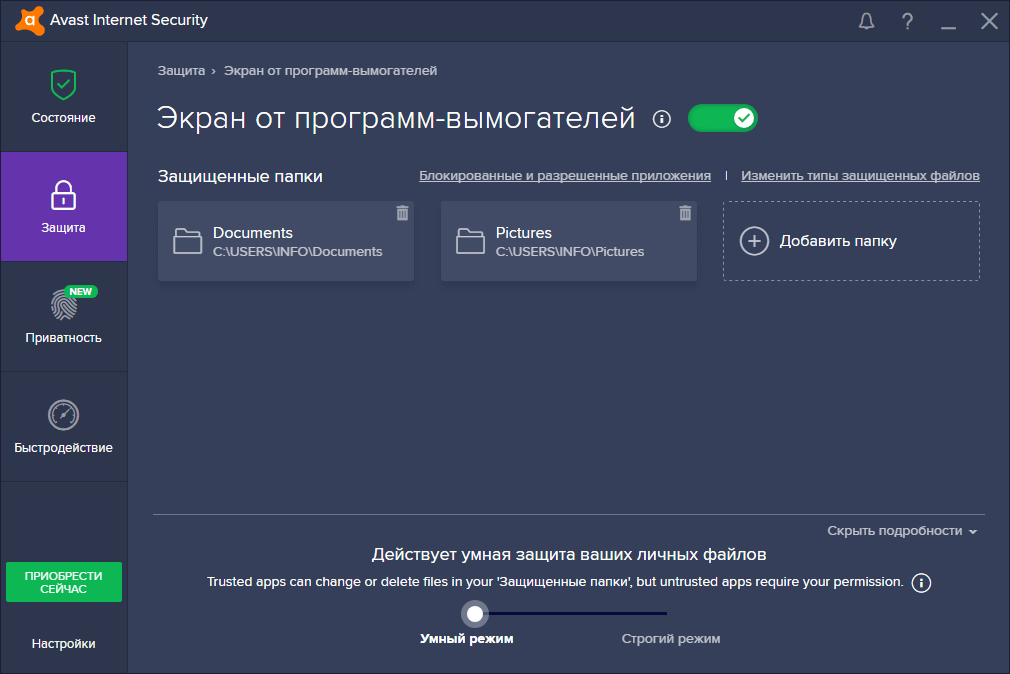The width and height of the screenshot is (1010, 674).
Task: Open the Приватность privacy section
Action: tap(64, 316)
